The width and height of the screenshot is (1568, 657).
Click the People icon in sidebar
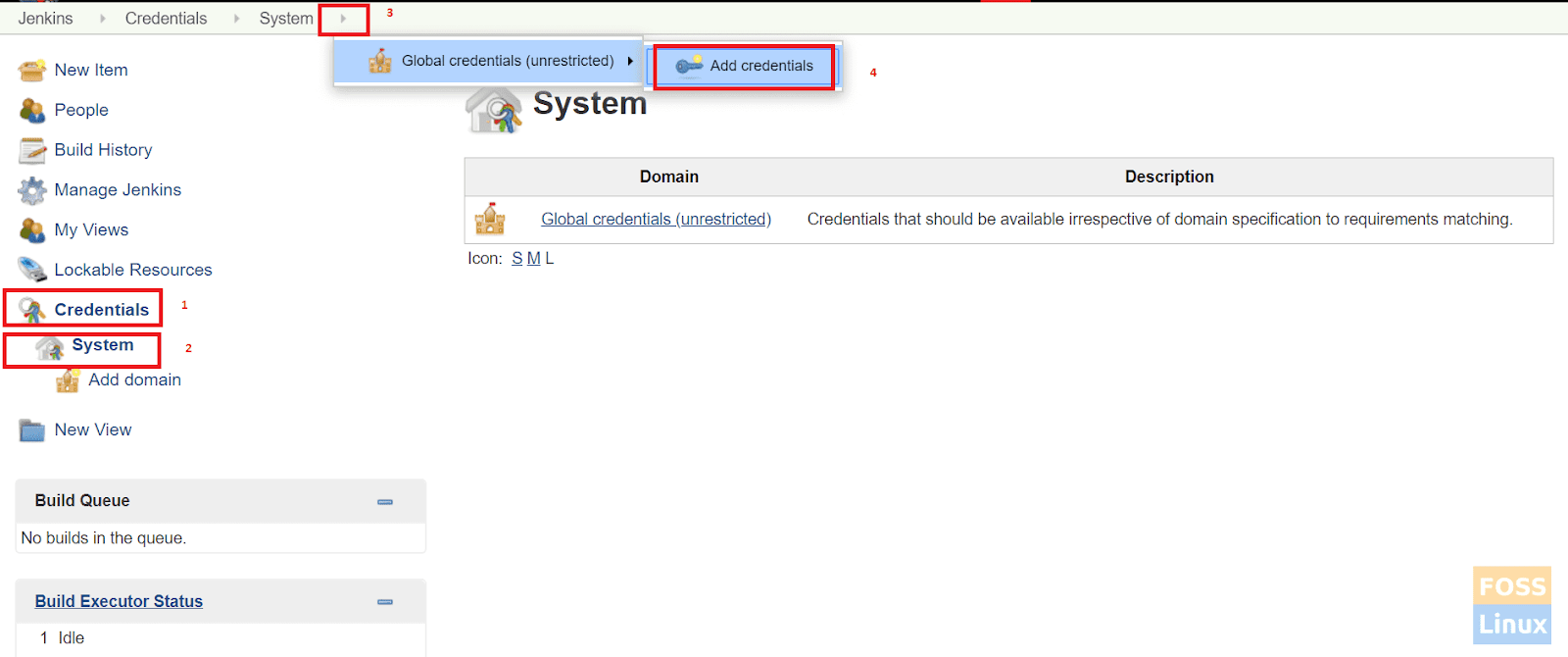[32, 111]
